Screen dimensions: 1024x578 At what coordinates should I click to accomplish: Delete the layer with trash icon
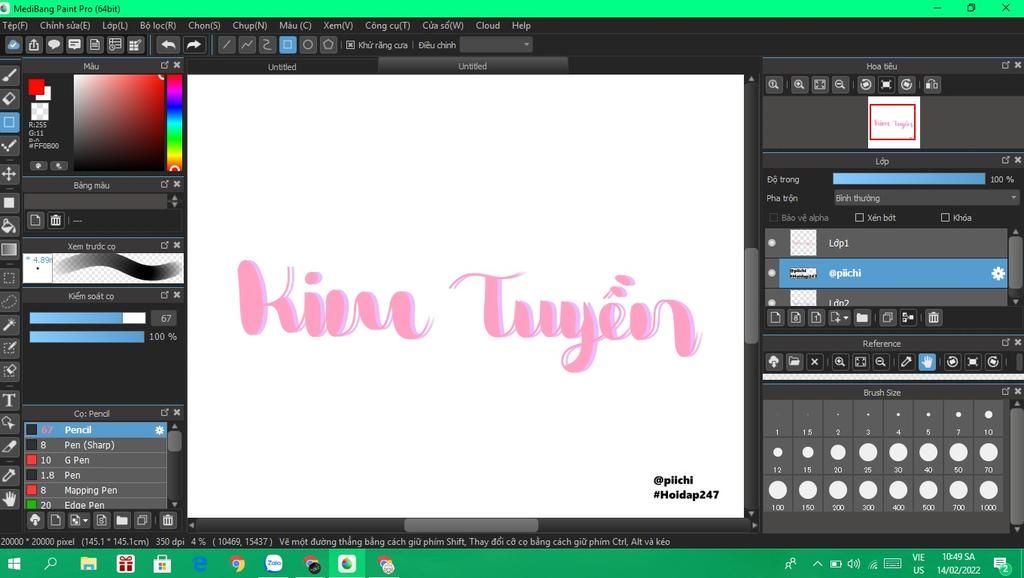click(934, 317)
